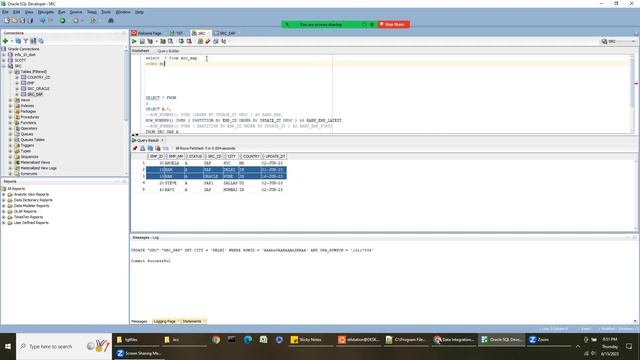This screenshot has height=360, width=640.
Task: Click the pin icon in Query Result toolbar
Action: click(135, 148)
